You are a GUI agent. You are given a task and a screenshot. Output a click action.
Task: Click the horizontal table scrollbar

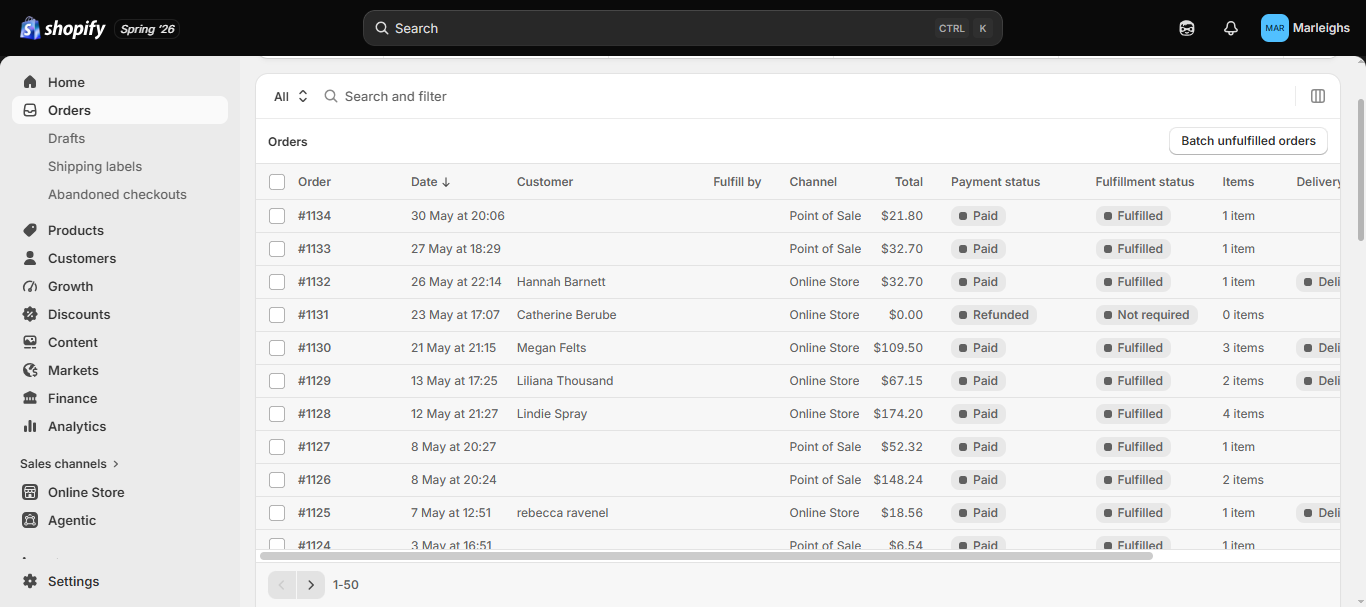click(706, 555)
